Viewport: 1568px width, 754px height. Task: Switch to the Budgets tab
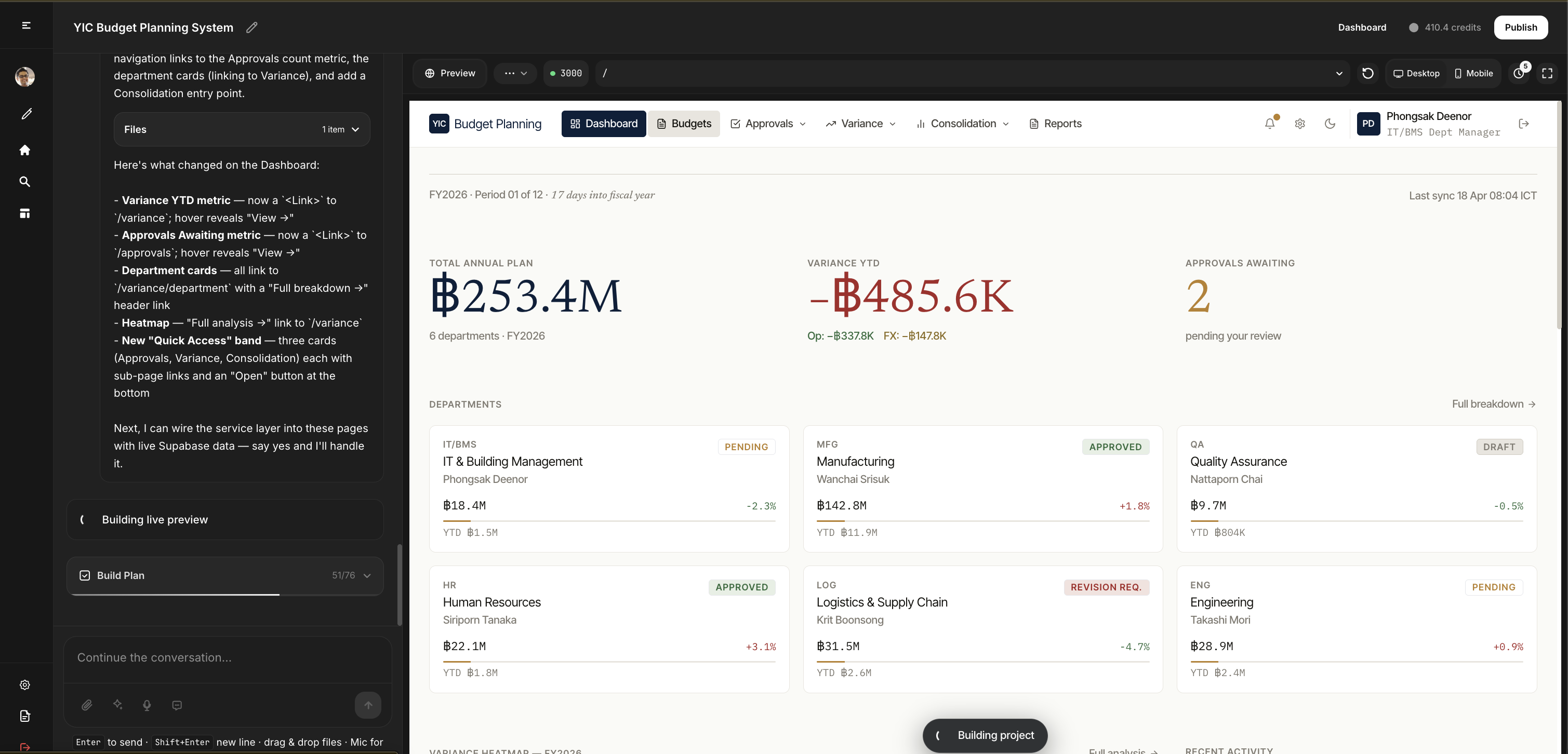click(x=684, y=124)
